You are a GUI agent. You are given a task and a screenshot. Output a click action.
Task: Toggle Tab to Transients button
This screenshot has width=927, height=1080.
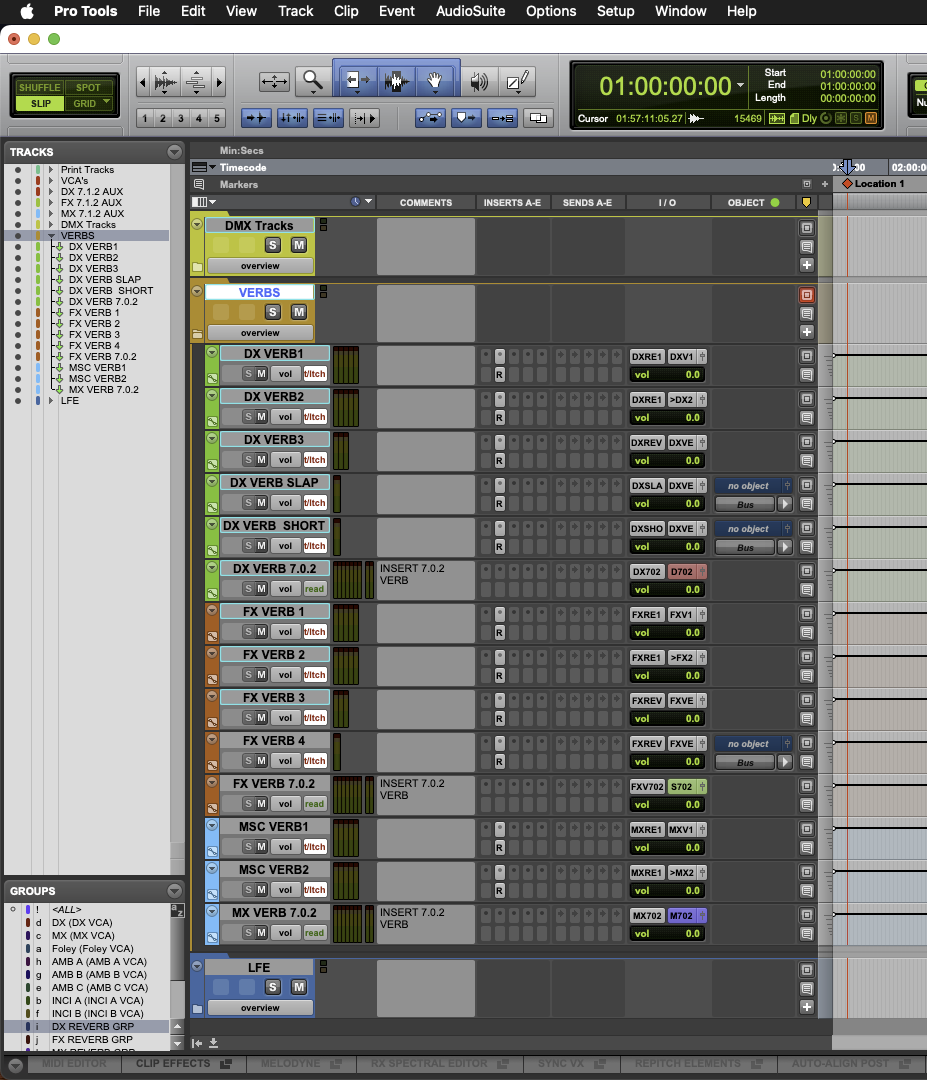tap(256, 118)
